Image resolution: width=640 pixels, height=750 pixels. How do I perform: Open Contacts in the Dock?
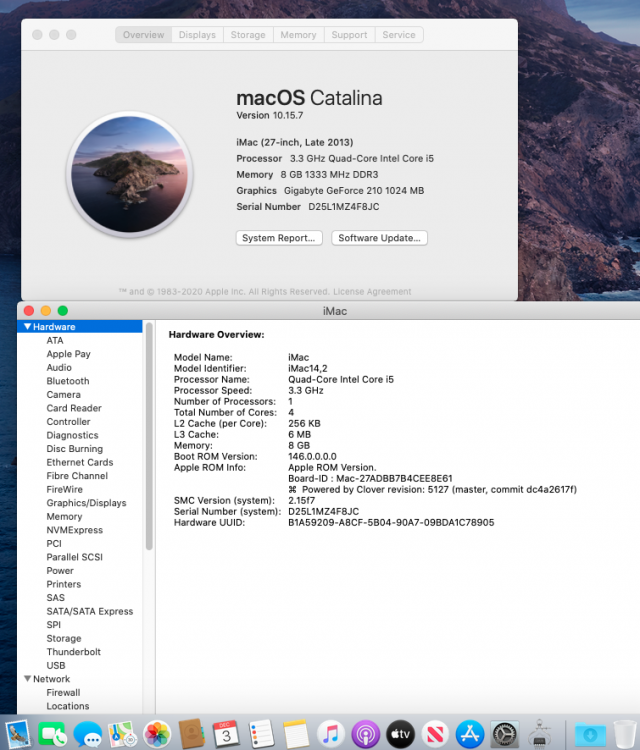192,734
